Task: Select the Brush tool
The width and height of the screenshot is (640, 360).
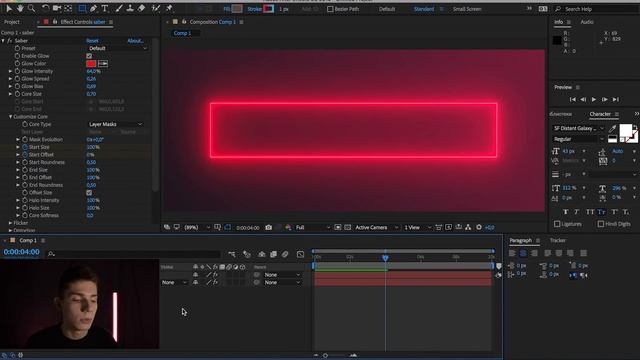Action: click(119, 8)
